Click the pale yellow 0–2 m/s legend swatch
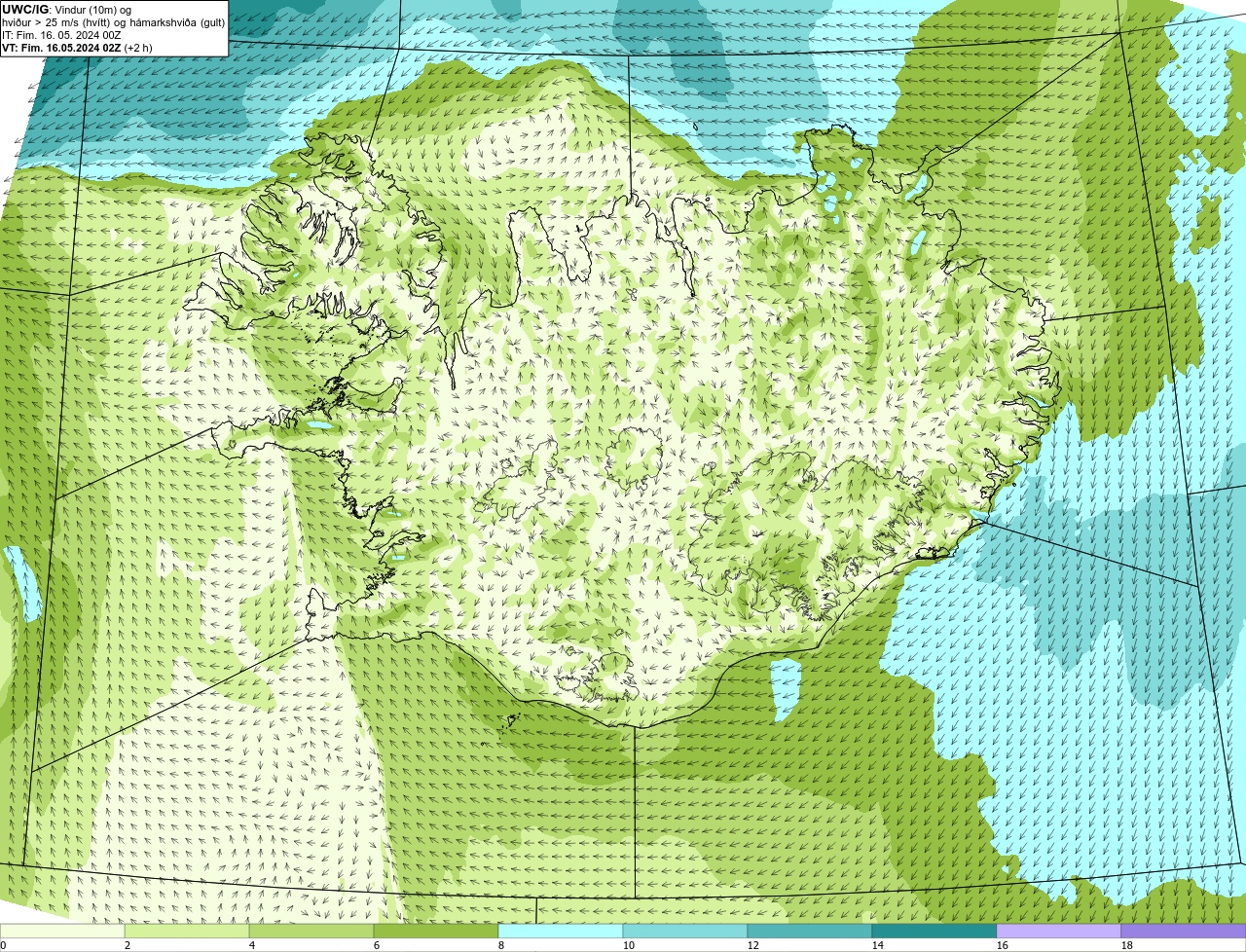The height and width of the screenshot is (952, 1246). coord(62,932)
